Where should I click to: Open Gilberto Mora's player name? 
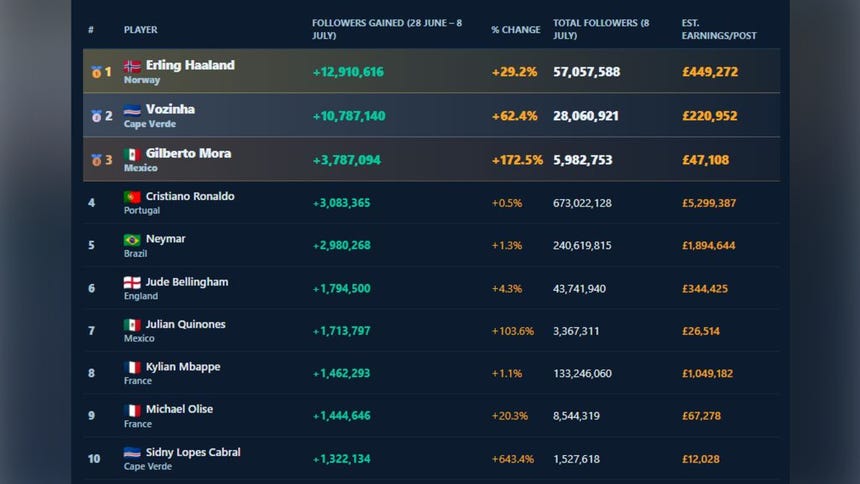(188, 153)
